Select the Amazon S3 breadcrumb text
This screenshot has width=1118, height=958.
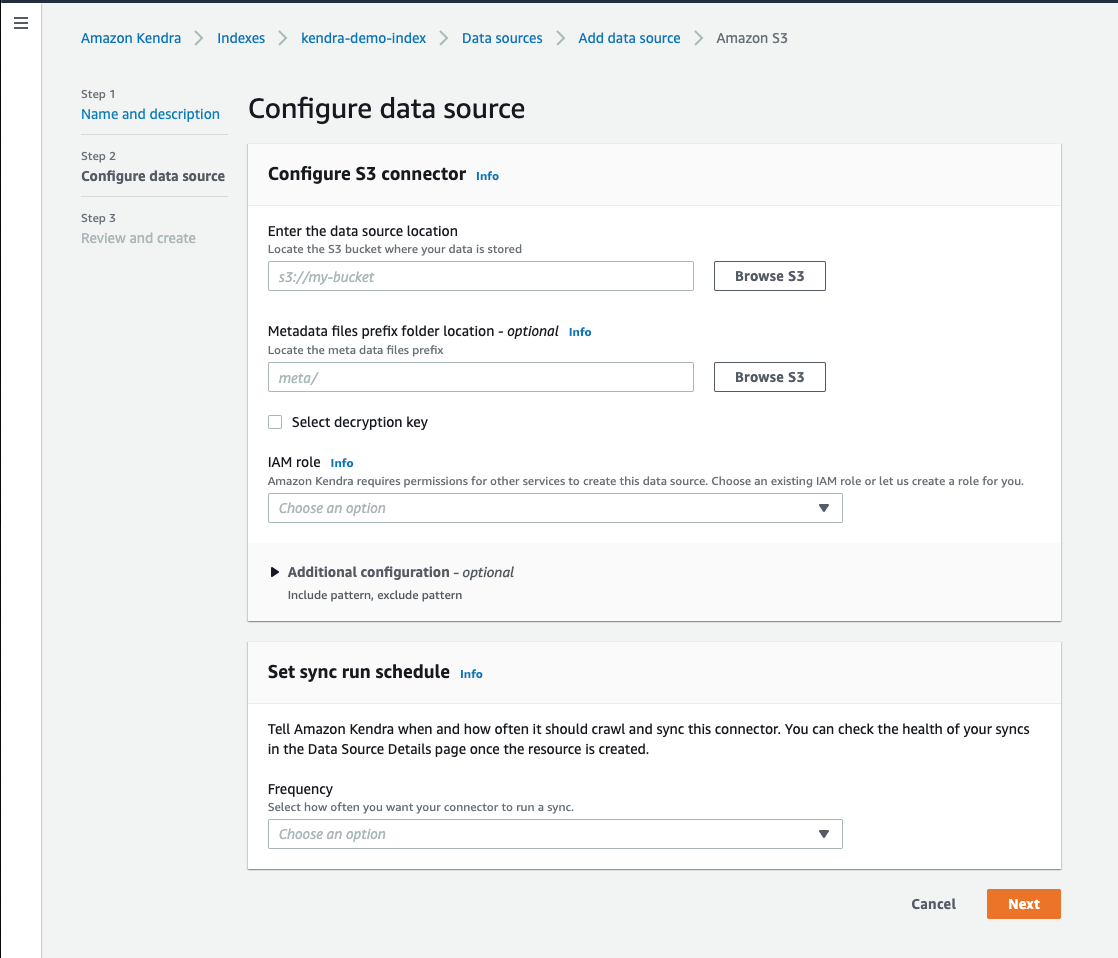(x=752, y=38)
